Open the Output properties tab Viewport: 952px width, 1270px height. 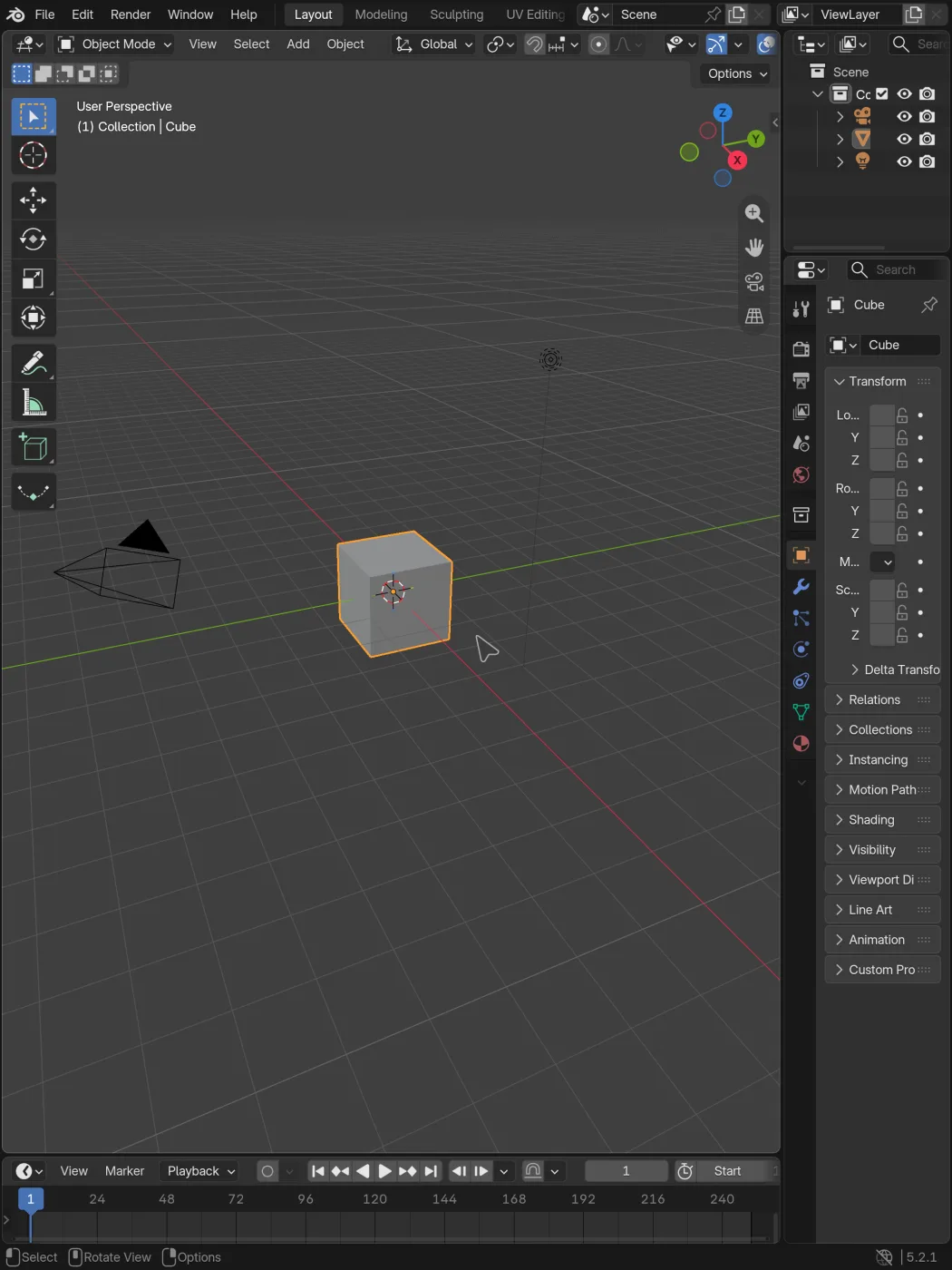pos(801,380)
